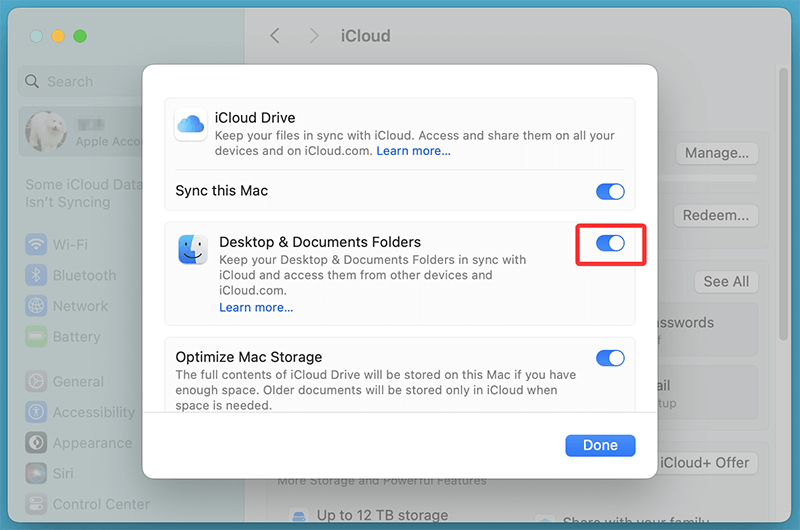Go forward with the right chevron

point(314,36)
